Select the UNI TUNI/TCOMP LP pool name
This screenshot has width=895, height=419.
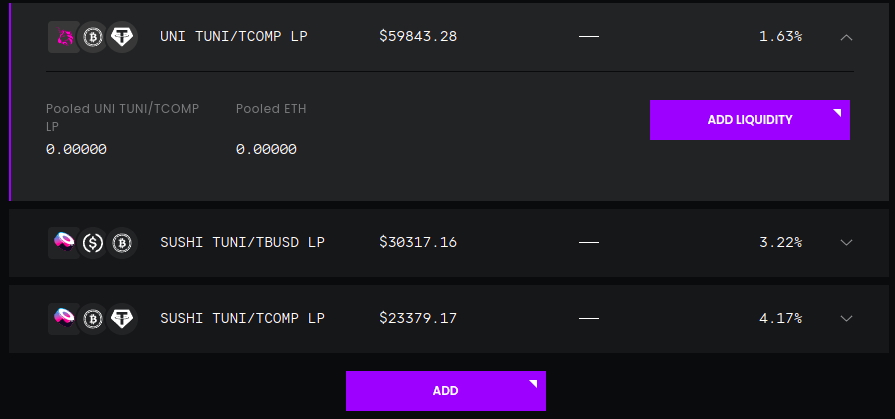(x=234, y=37)
